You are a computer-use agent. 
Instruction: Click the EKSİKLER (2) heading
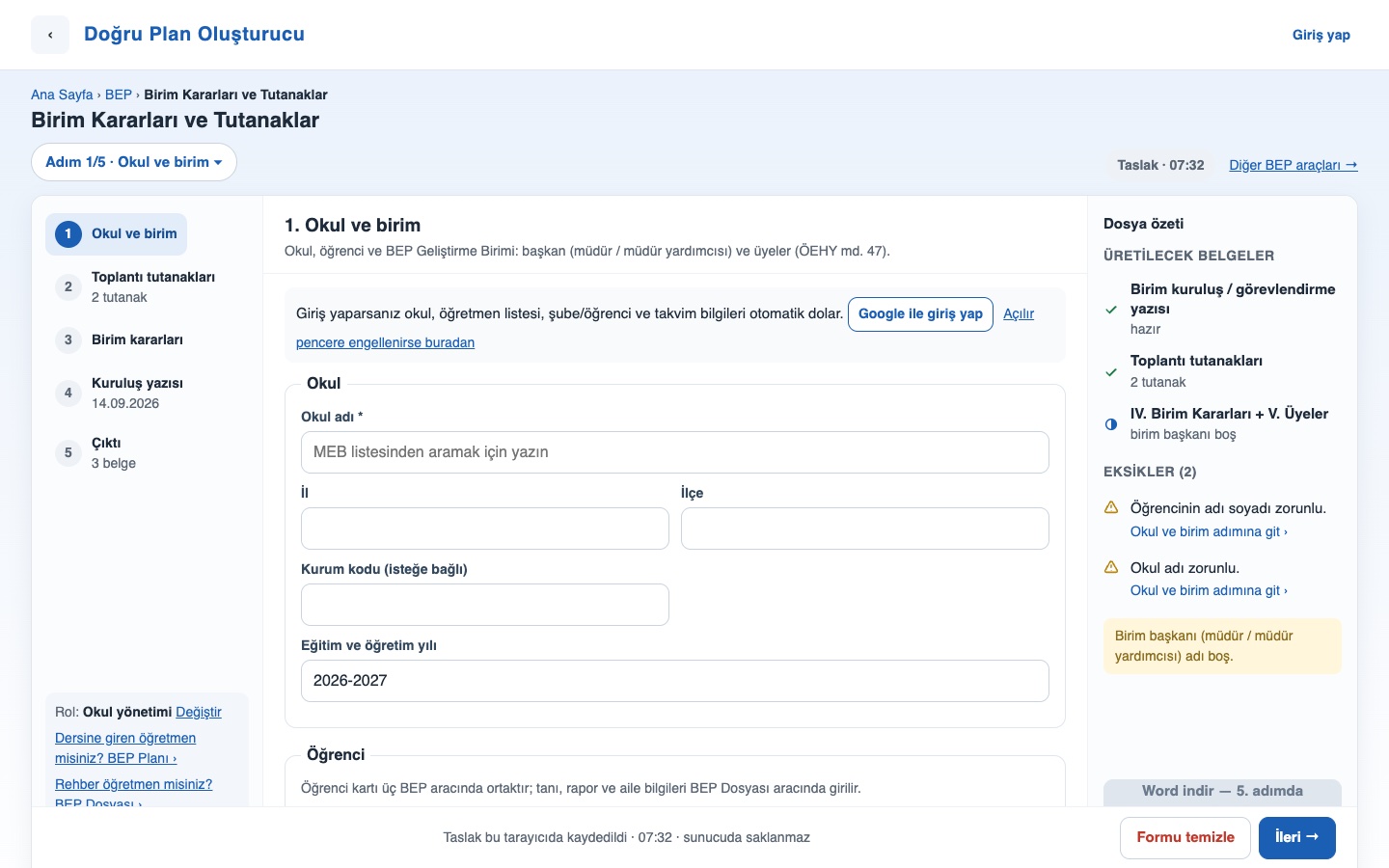[x=1150, y=472]
